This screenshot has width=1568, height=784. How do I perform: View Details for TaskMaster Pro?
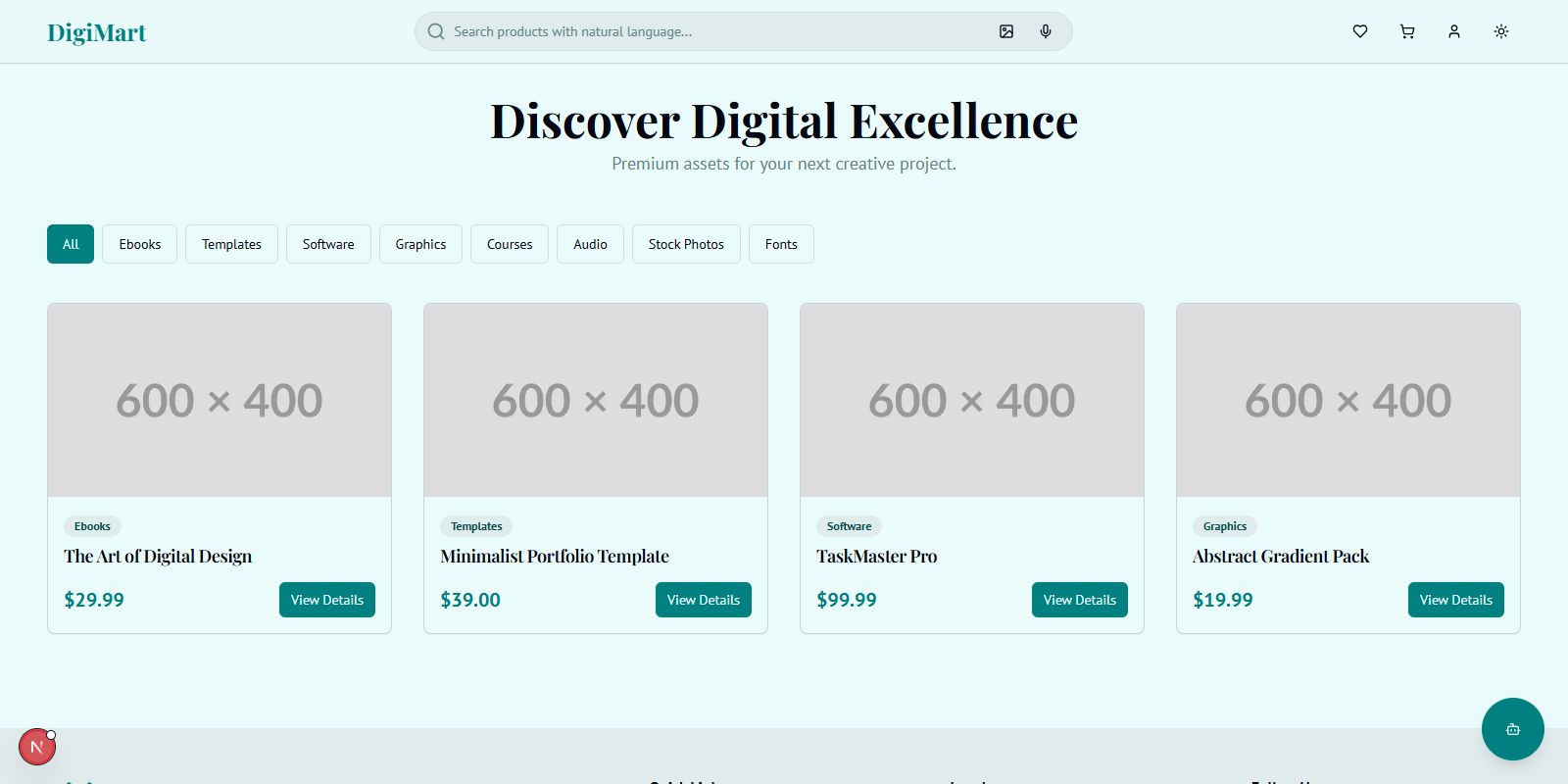click(x=1079, y=600)
